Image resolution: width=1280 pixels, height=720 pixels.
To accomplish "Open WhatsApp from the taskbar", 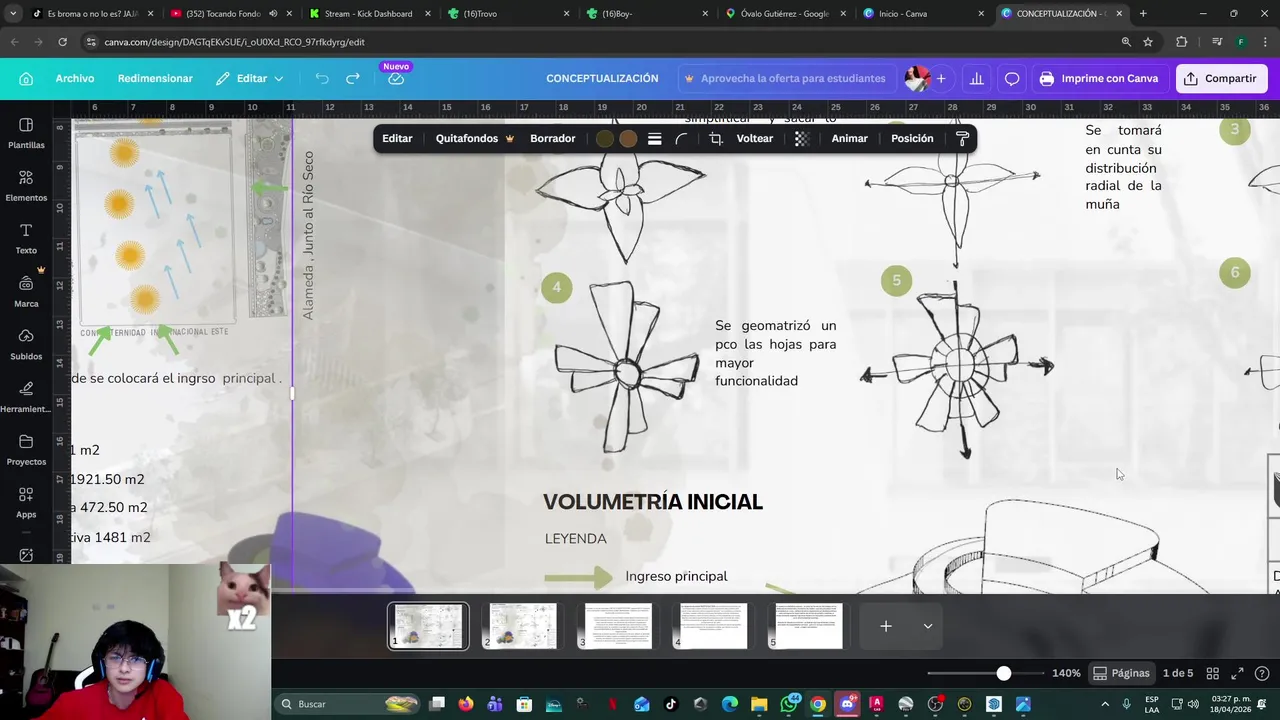I will pyautogui.click(x=789, y=704).
